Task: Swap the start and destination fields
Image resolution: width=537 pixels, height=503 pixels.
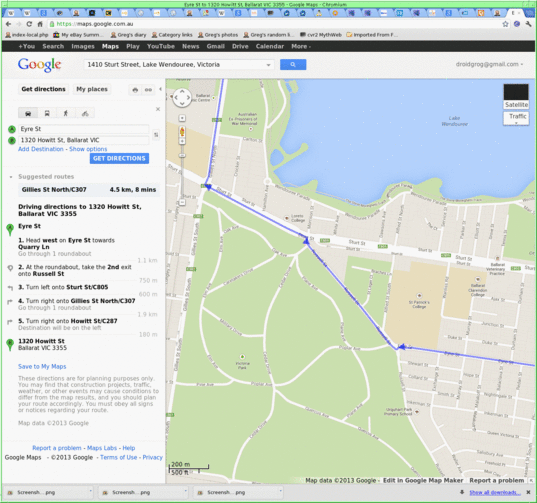Action: (x=156, y=135)
